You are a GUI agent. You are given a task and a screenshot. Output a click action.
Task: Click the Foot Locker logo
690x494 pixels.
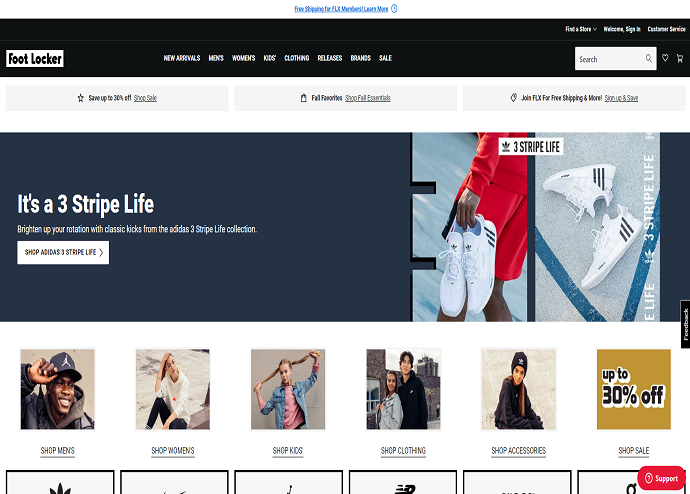pyautogui.click(x=35, y=59)
